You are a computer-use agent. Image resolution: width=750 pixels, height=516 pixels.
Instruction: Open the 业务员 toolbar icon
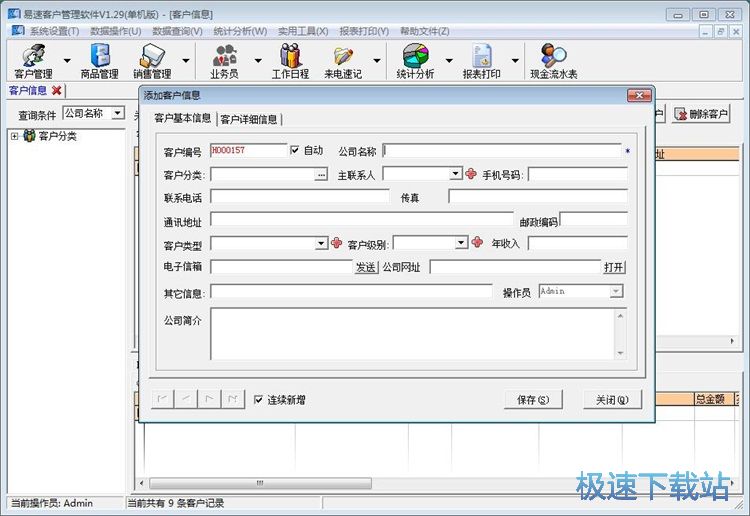coord(224,61)
